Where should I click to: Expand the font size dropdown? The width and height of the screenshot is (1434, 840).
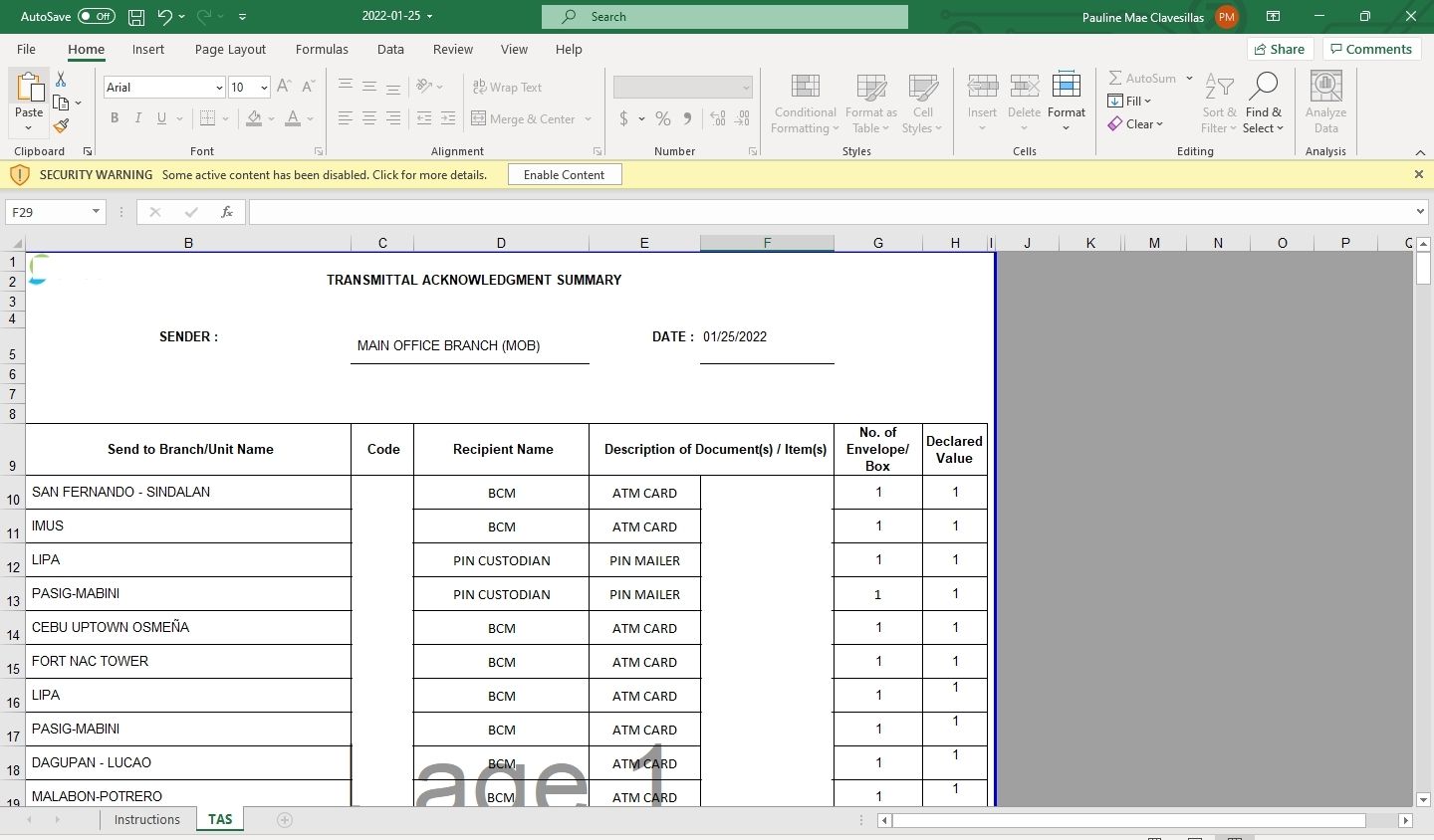[264, 88]
